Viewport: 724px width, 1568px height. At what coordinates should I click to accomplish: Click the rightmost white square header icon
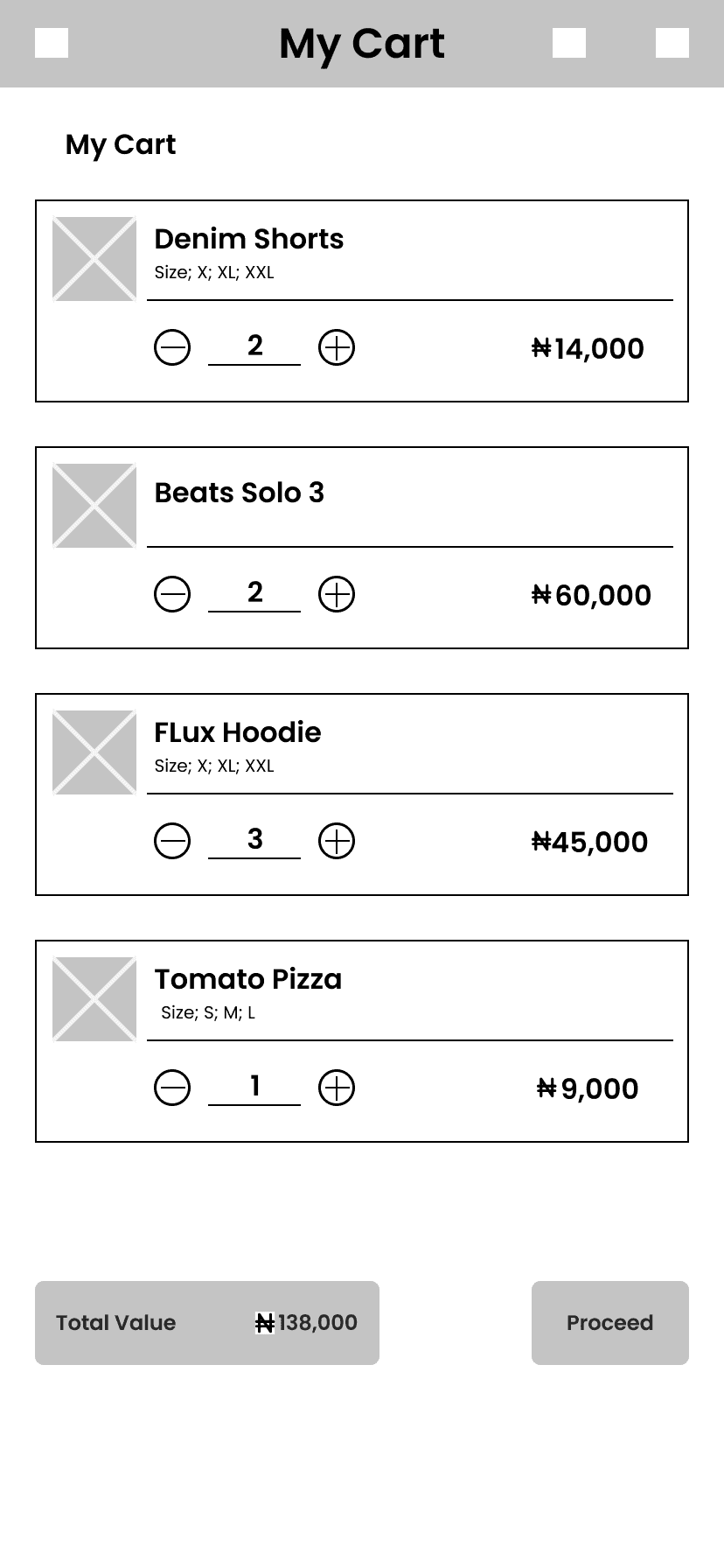click(672, 43)
